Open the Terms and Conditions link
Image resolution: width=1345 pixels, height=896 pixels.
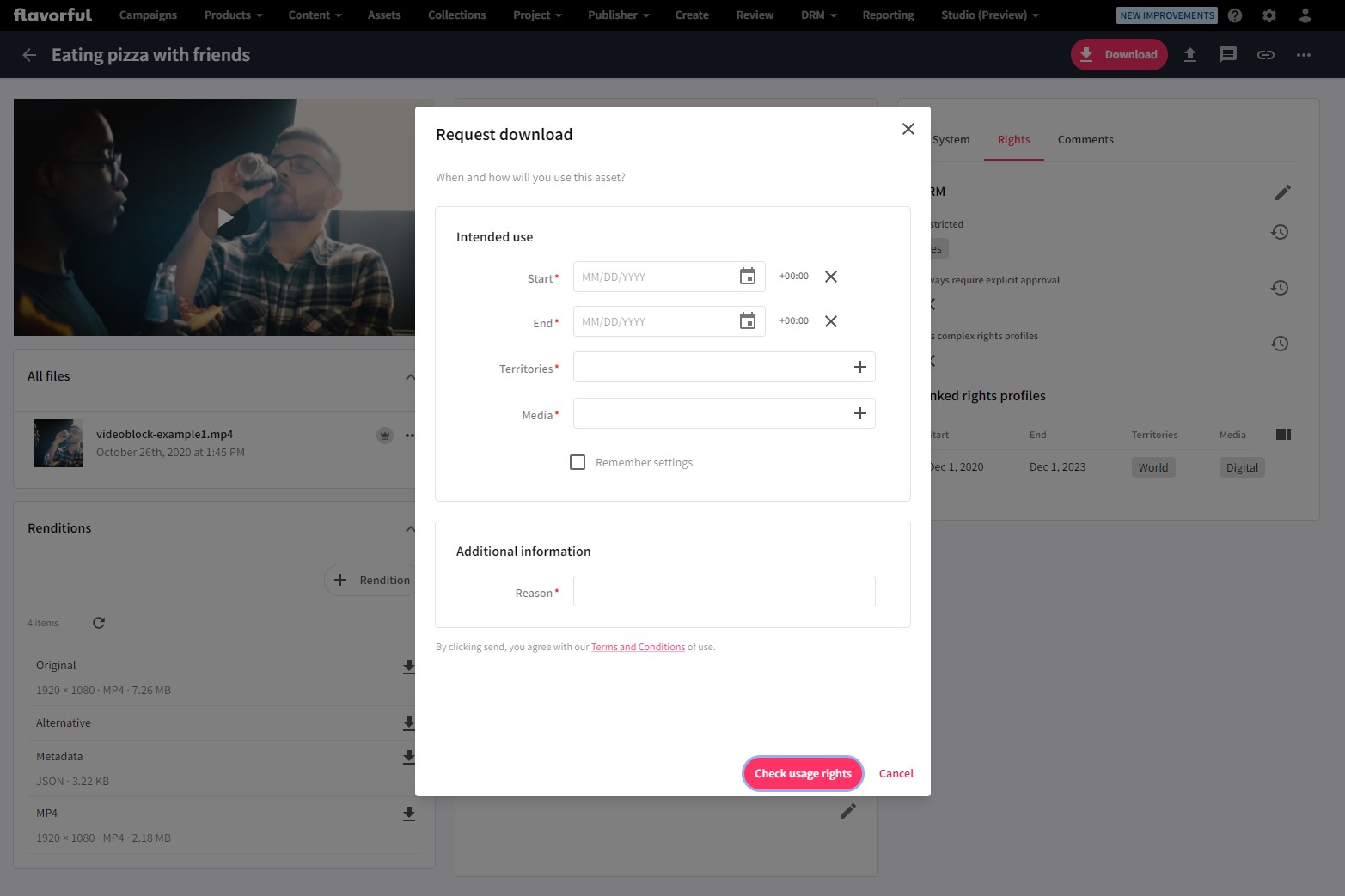(638, 648)
